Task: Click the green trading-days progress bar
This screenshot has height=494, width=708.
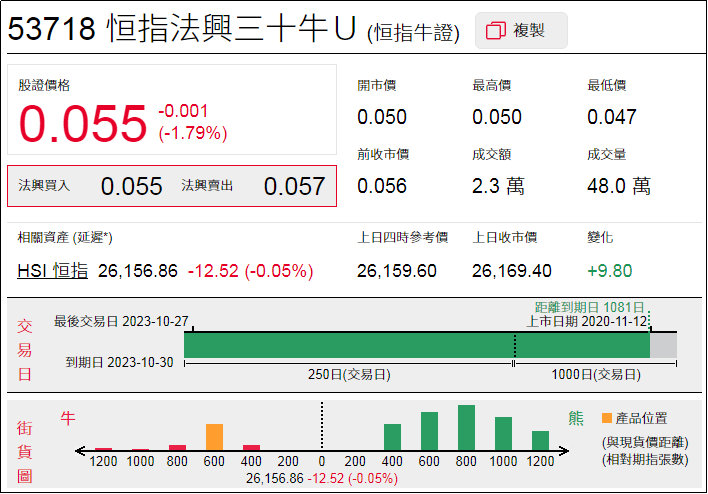Action: (417, 346)
